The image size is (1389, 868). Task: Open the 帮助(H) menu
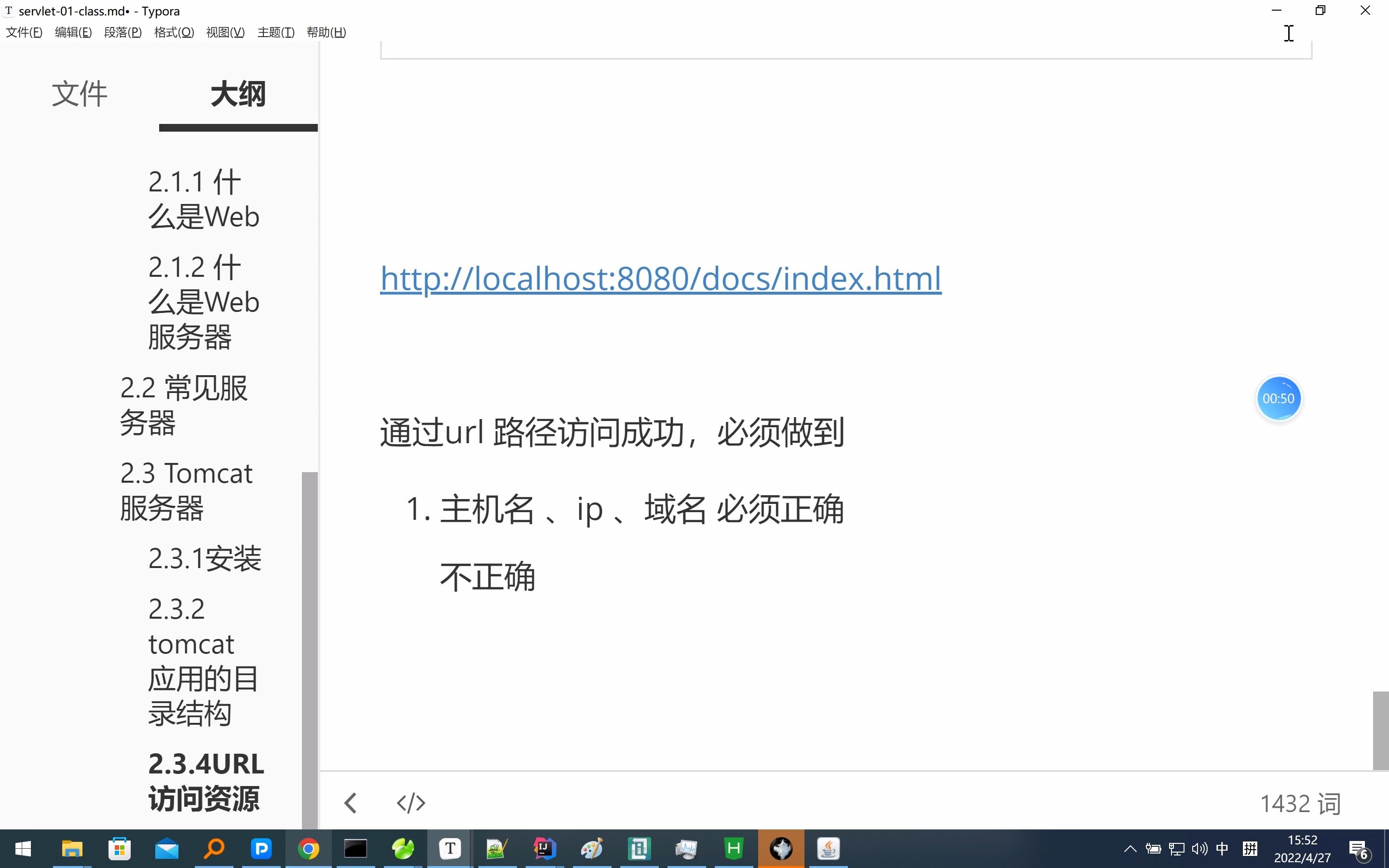click(326, 32)
